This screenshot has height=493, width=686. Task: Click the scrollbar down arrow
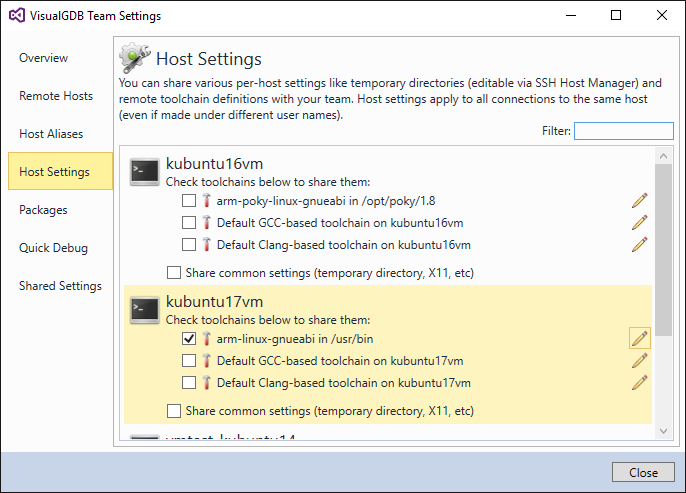coord(663,431)
